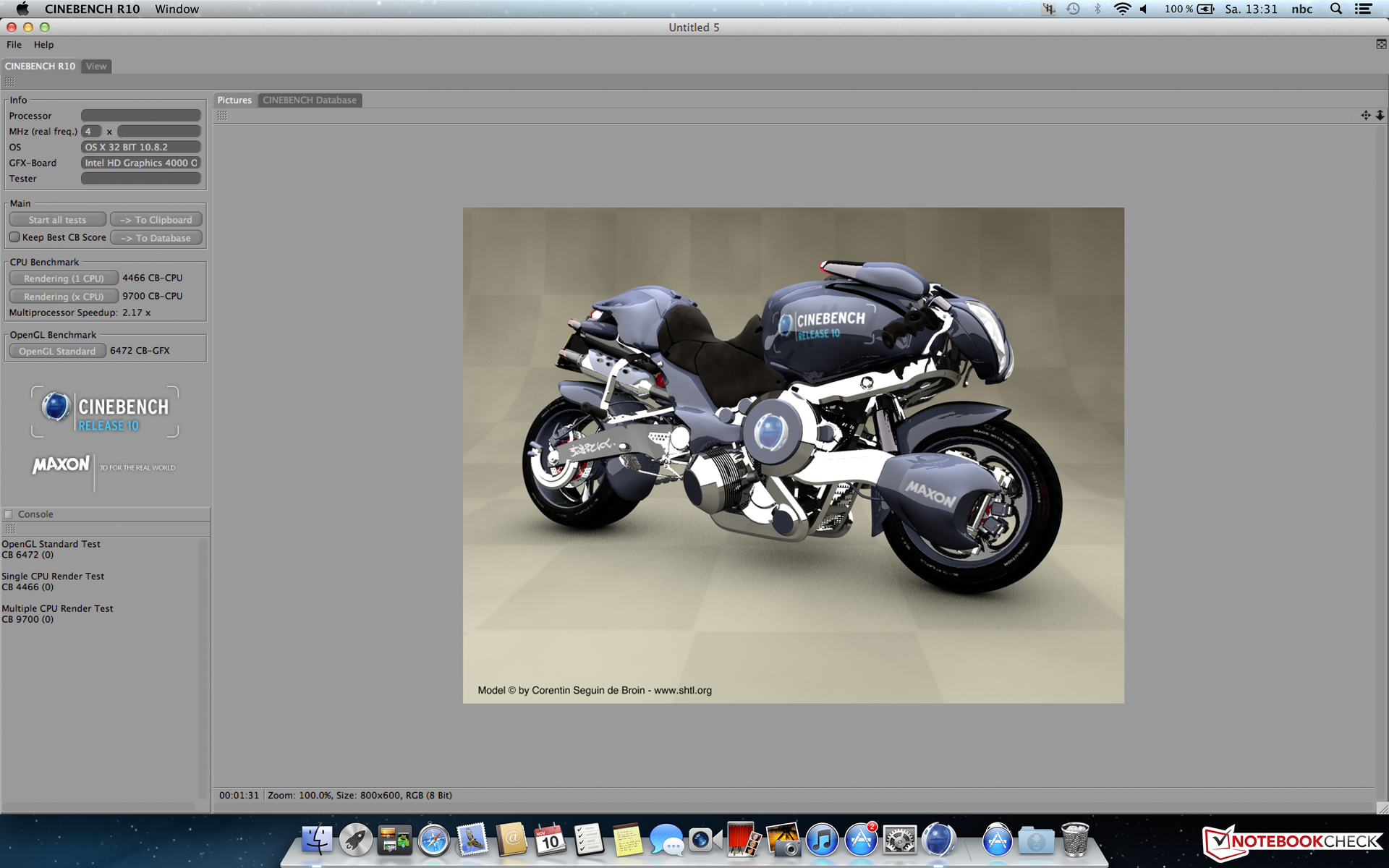
Task: Open App Store with update badge in dock
Action: click(x=861, y=841)
